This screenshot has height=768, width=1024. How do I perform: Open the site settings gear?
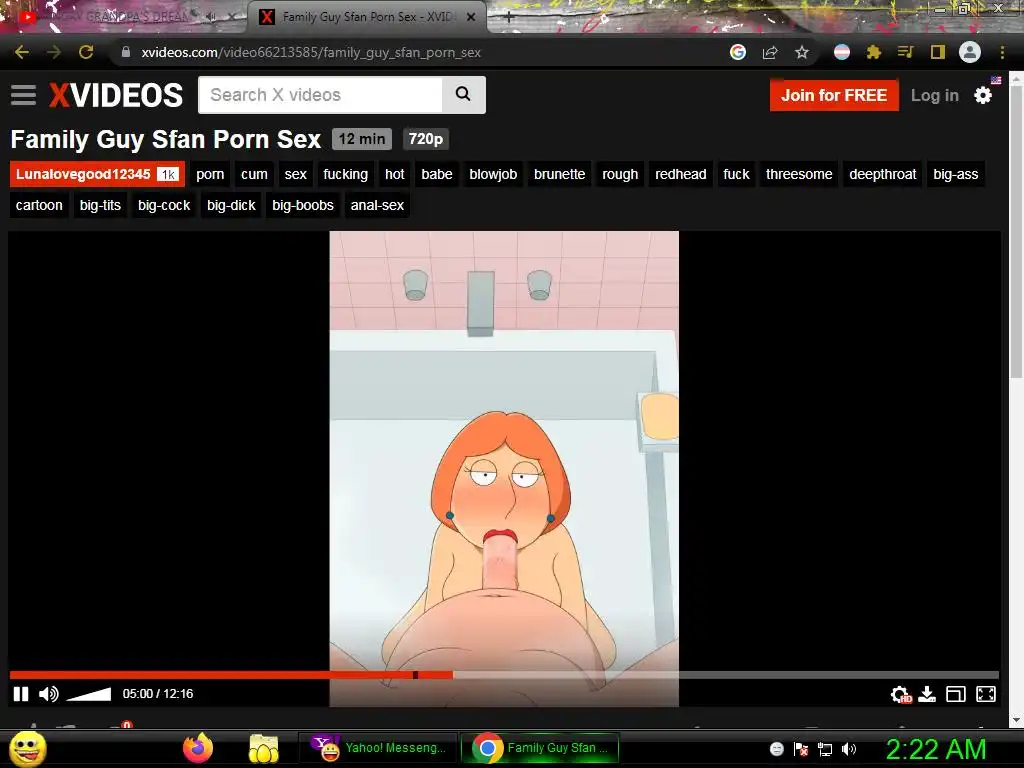[983, 96]
